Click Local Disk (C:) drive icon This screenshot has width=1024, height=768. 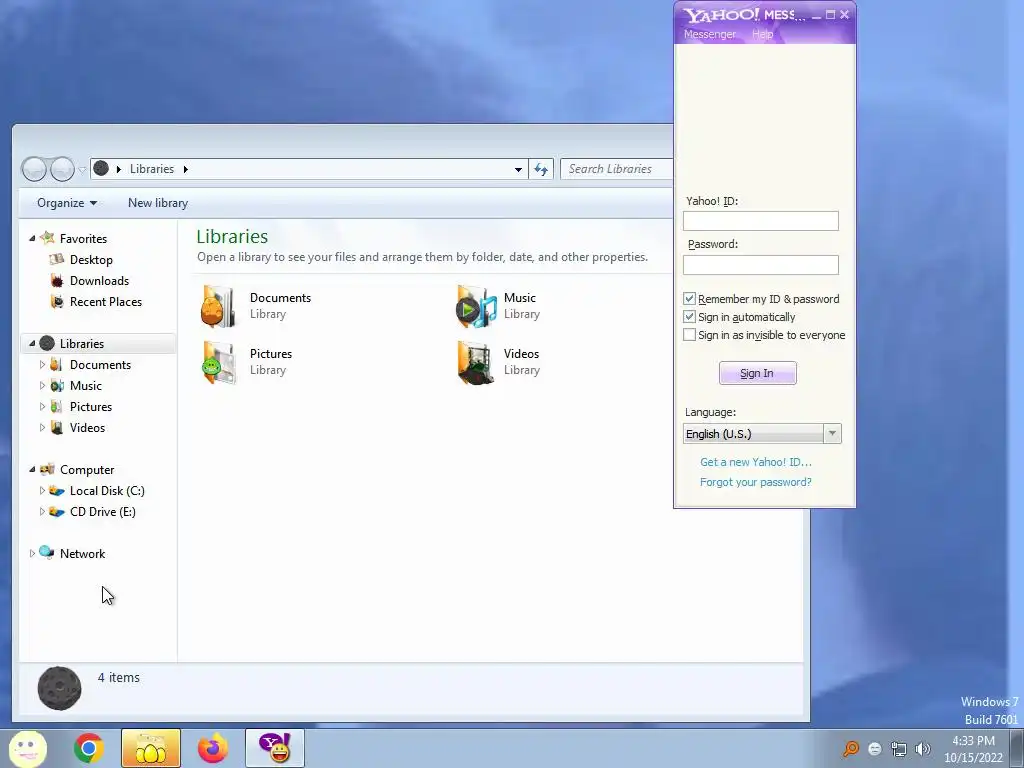[57, 490]
